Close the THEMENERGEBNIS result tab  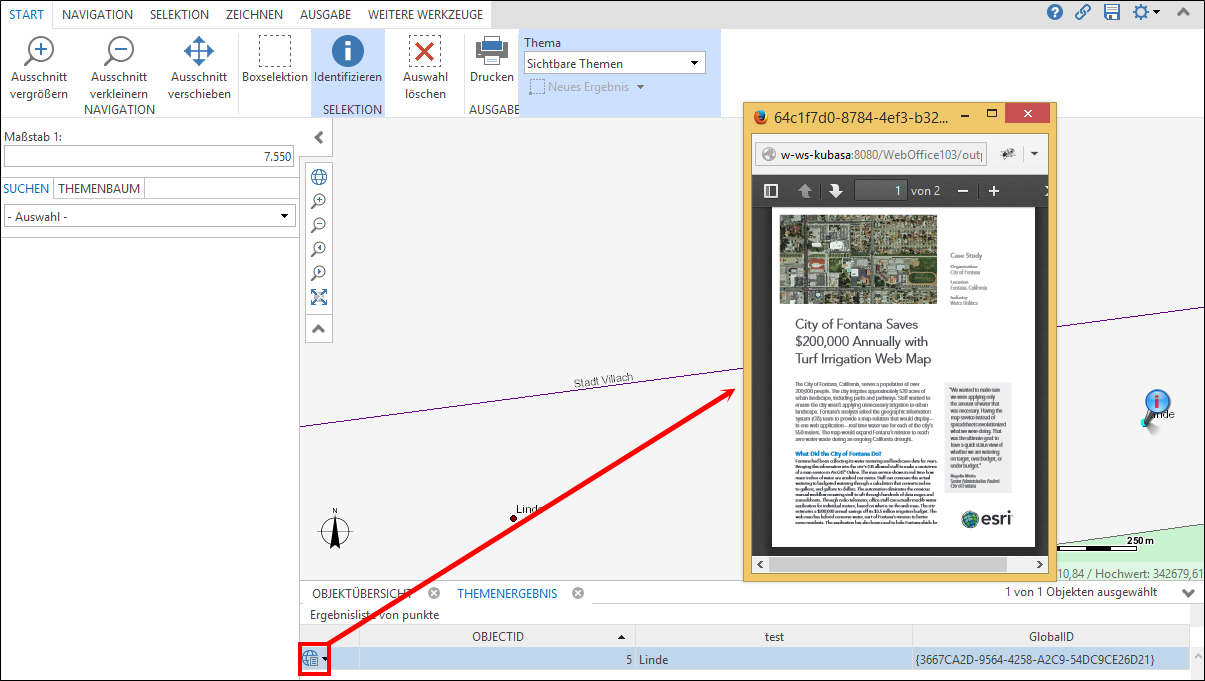click(577, 592)
